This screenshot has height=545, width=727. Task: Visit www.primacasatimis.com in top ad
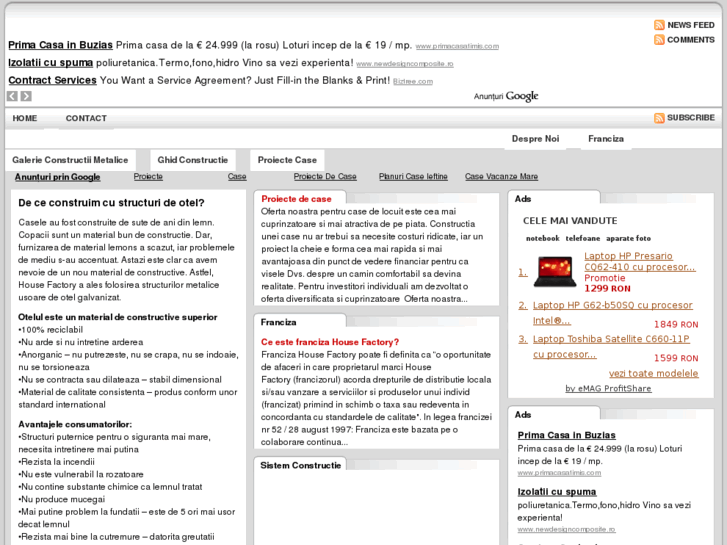tap(457, 46)
